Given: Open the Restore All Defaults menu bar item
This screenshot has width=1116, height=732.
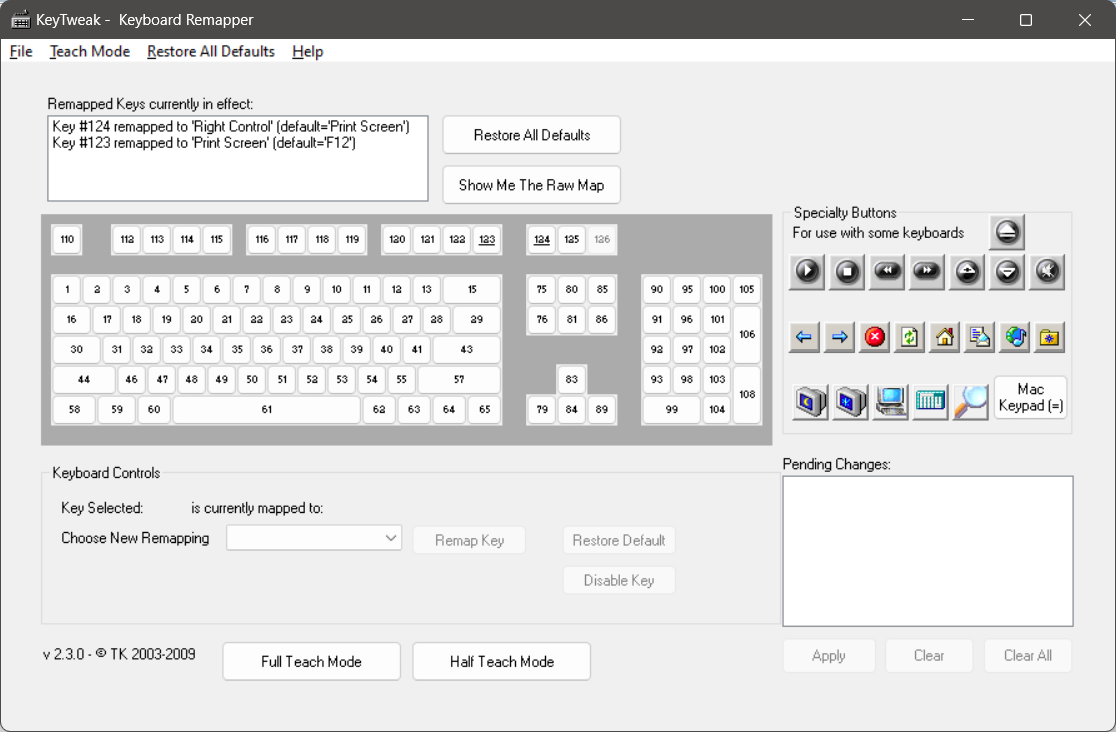Looking at the screenshot, I should (x=211, y=51).
